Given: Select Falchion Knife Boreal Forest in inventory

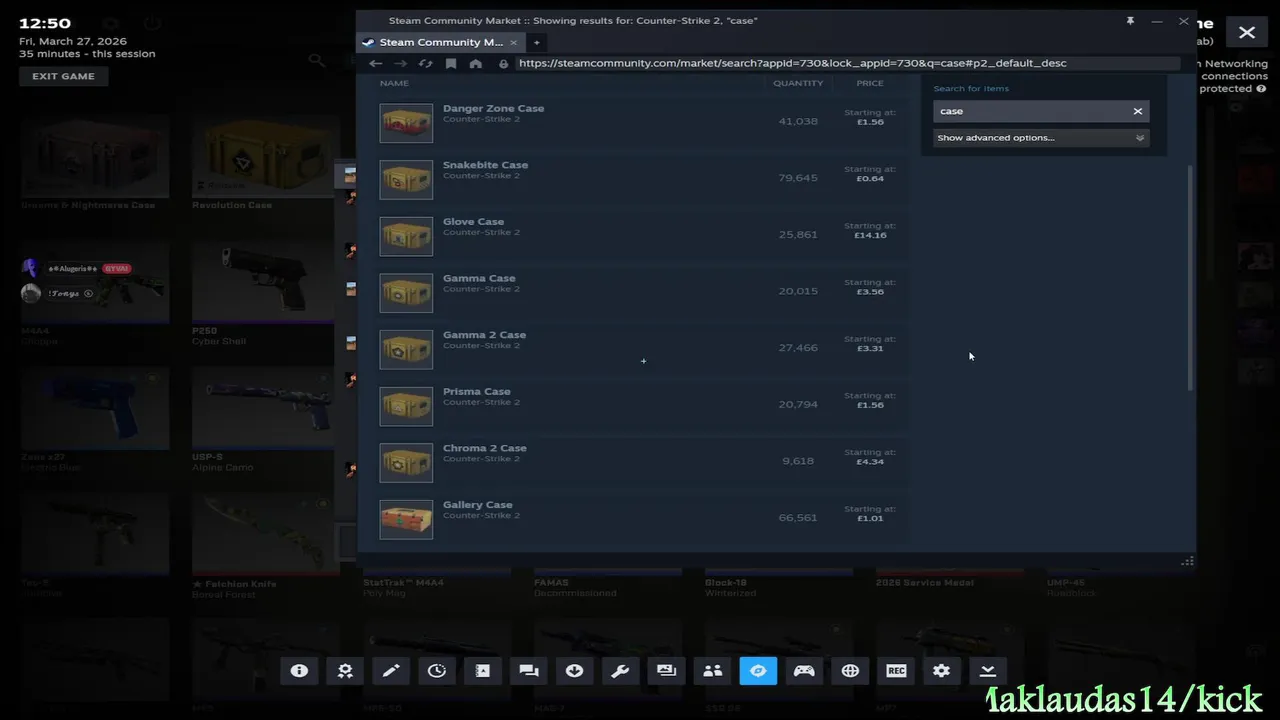Looking at the screenshot, I should (x=264, y=547).
